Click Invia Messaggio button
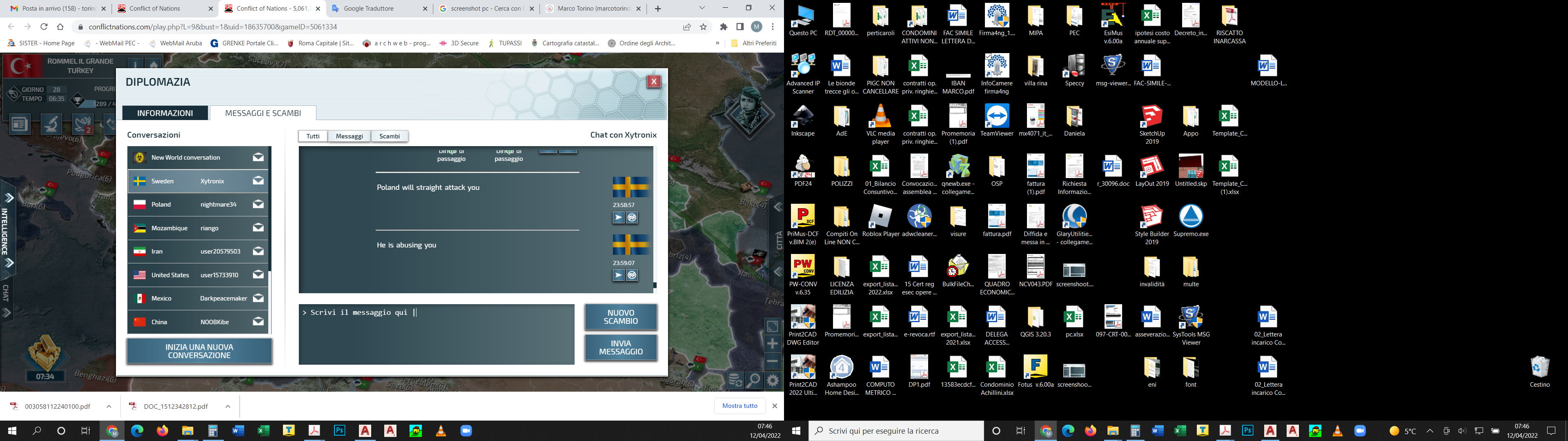This screenshot has width=1568, height=441. [620, 348]
